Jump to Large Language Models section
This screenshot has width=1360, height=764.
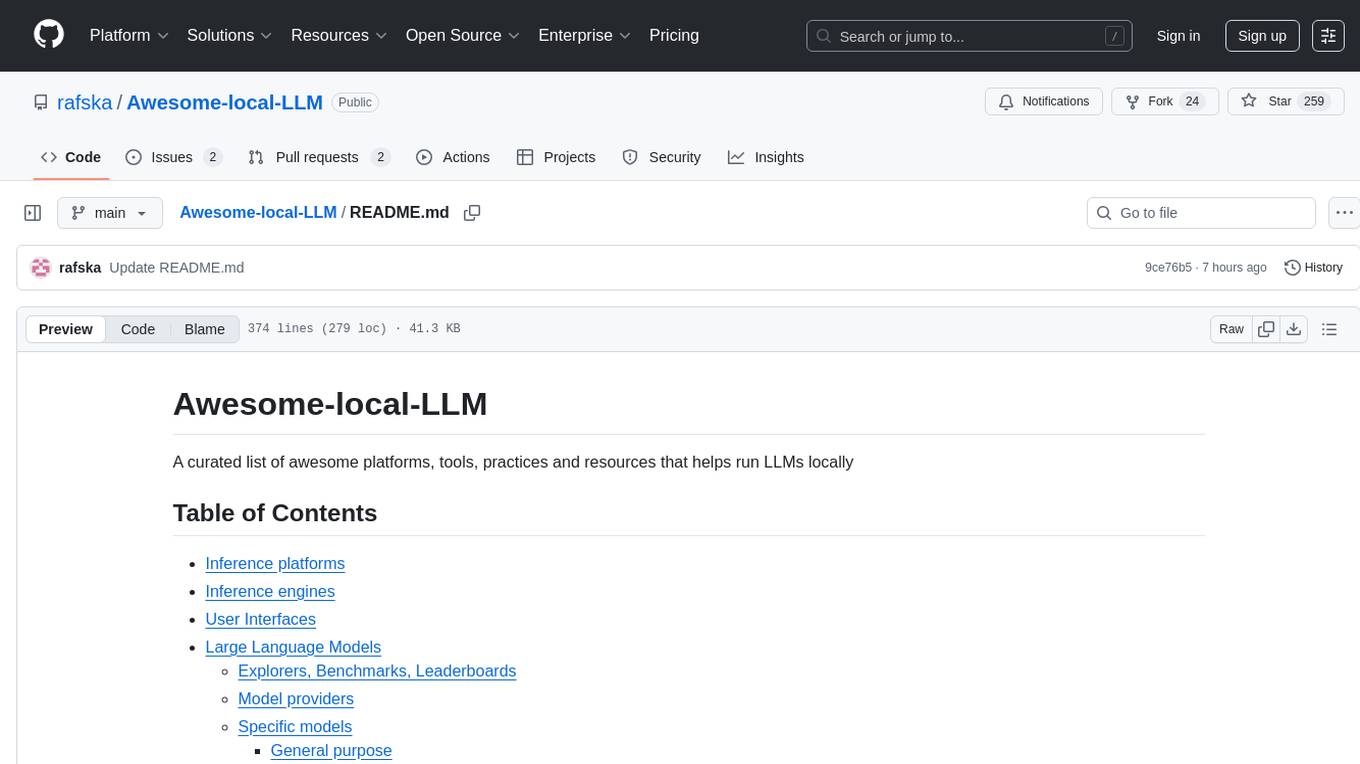[x=293, y=647]
